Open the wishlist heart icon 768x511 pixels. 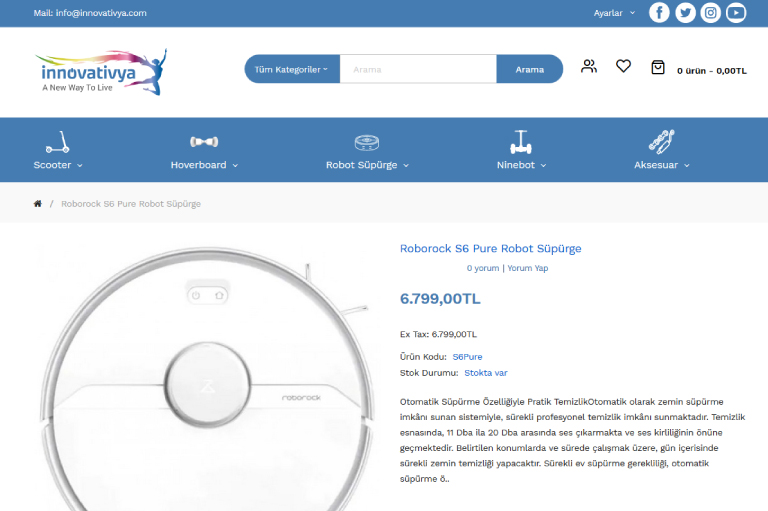(623, 67)
